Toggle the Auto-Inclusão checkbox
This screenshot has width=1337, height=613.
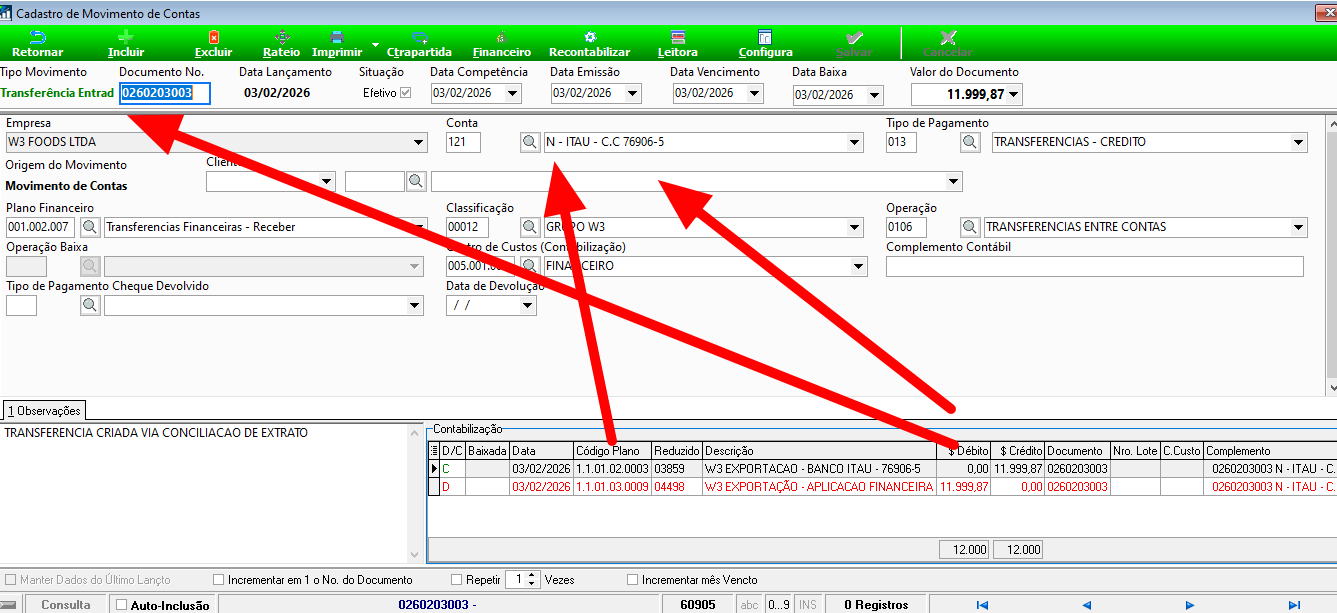[x=122, y=605]
